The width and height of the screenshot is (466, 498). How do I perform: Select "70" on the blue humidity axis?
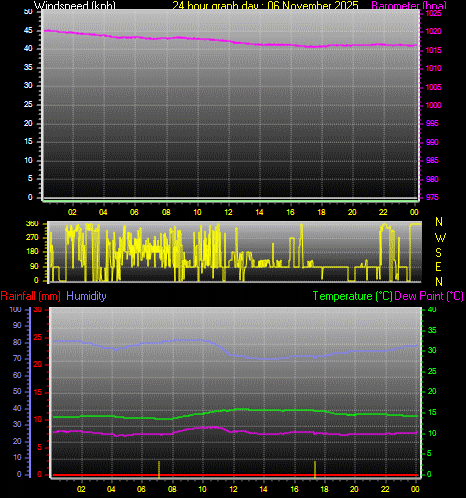tap(17, 359)
